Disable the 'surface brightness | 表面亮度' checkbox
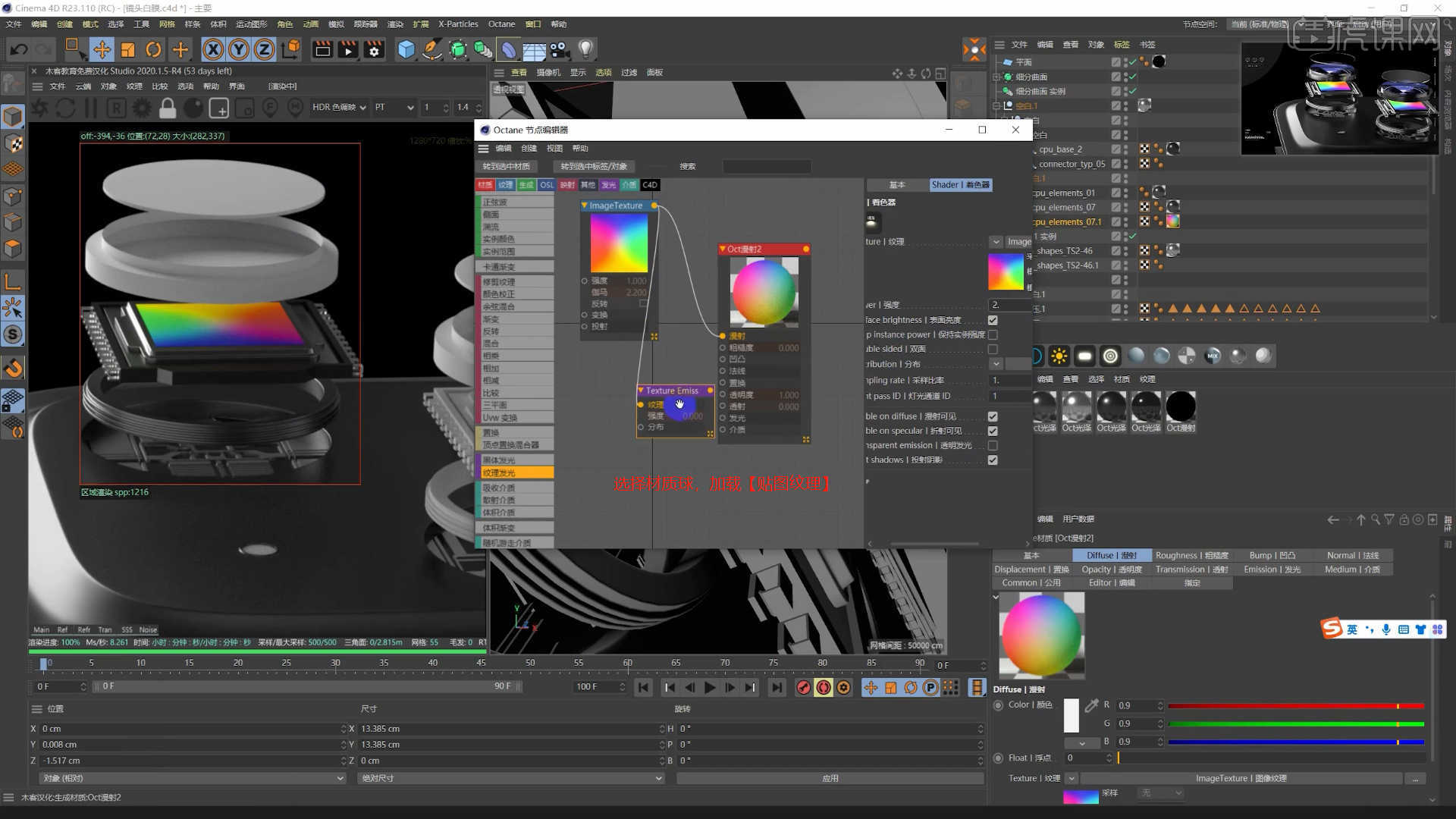The image size is (1456, 819). click(993, 319)
